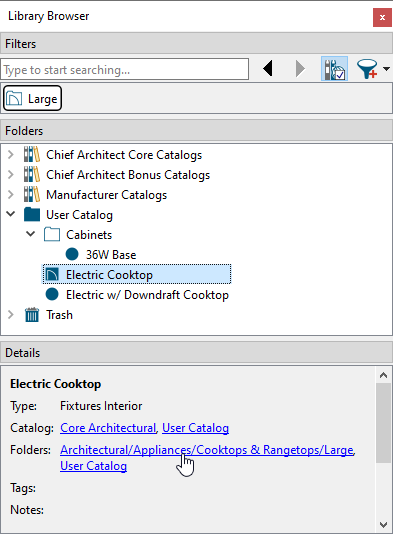Click the Details scrollbar thumb
This screenshot has width=393, height=534.
(x=383, y=423)
